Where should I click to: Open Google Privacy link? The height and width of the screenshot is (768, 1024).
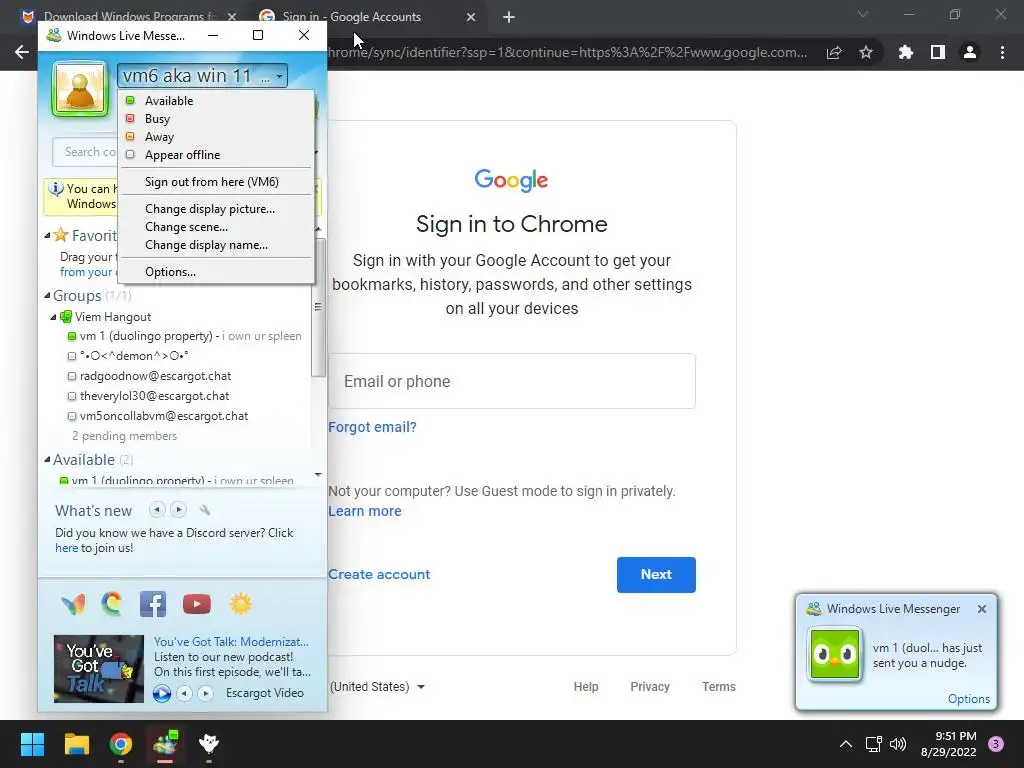[x=650, y=687]
